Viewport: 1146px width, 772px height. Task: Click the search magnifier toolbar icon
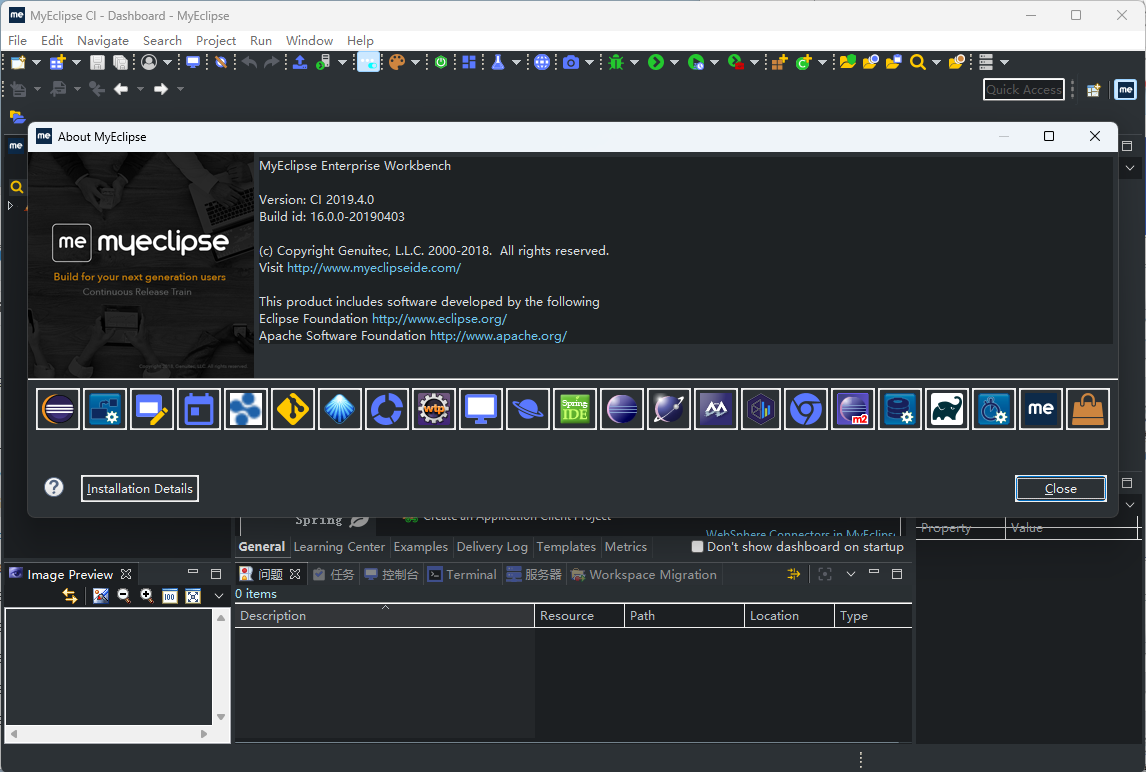pos(918,63)
